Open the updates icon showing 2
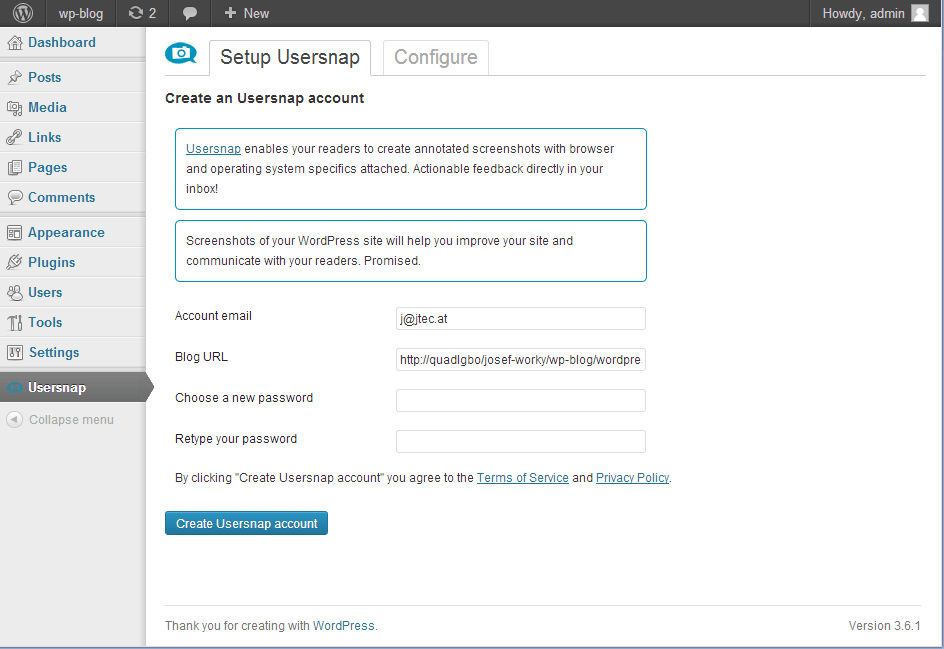This screenshot has height=649, width=944. click(142, 13)
